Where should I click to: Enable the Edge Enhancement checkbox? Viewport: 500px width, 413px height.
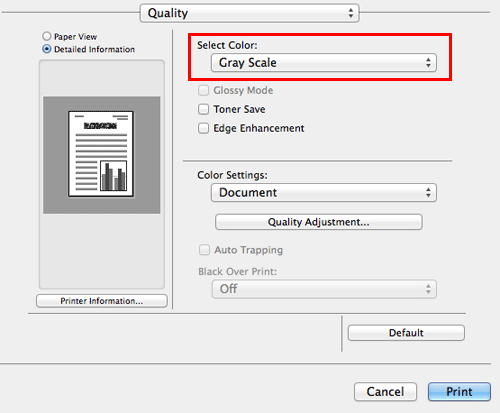[x=203, y=128]
